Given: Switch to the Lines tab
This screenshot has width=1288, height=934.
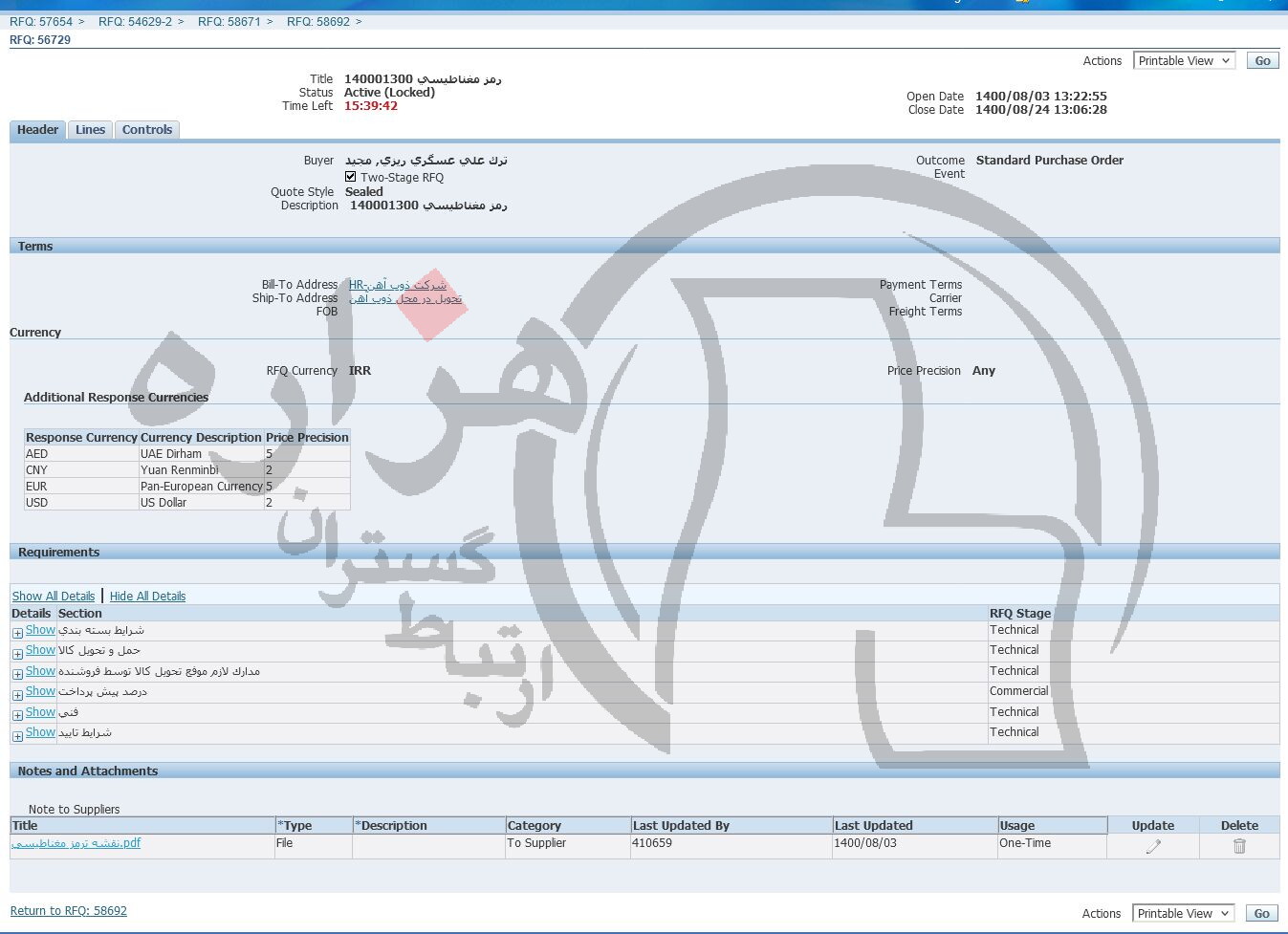Looking at the screenshot, I should coord(90,130).
